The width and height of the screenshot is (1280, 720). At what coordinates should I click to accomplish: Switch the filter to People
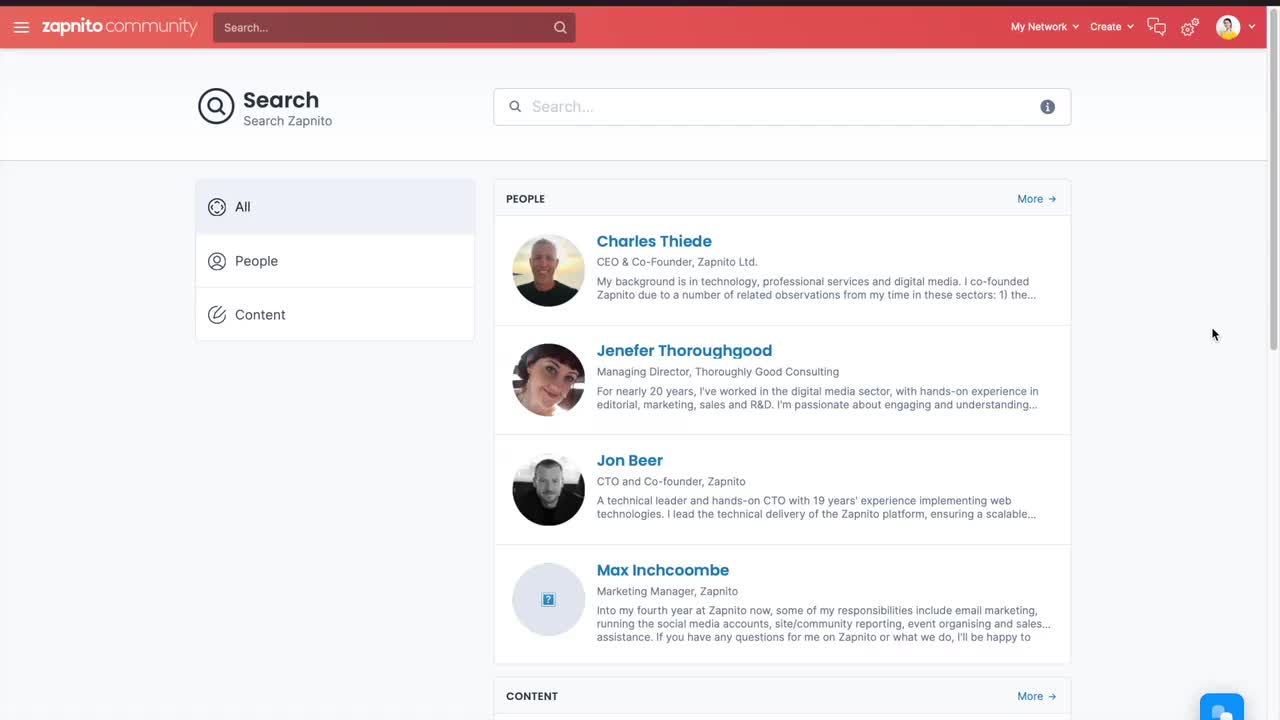pyautogui.click(x=256, y=261)
